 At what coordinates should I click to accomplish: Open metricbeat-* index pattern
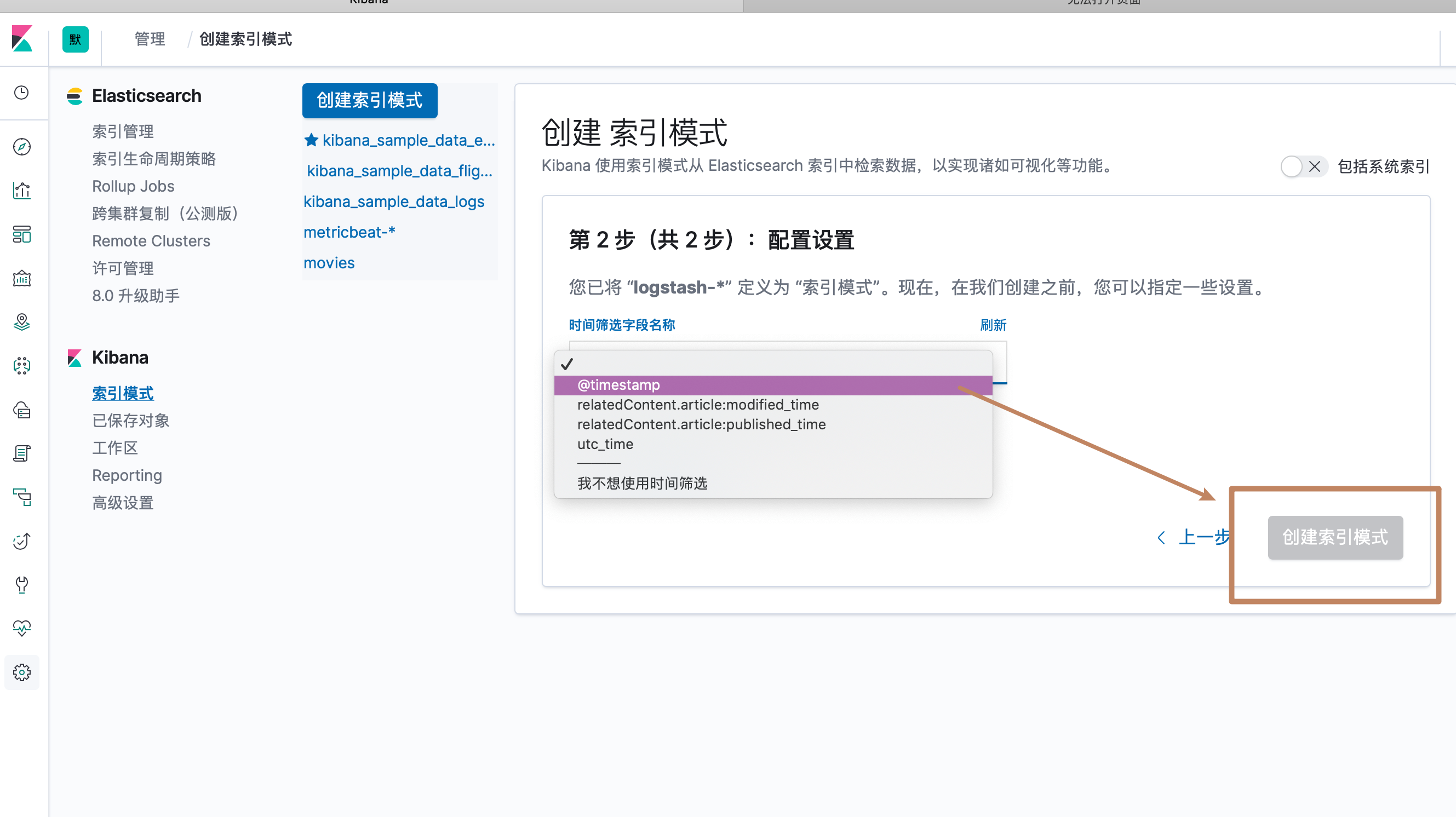(x=349, y=232)
